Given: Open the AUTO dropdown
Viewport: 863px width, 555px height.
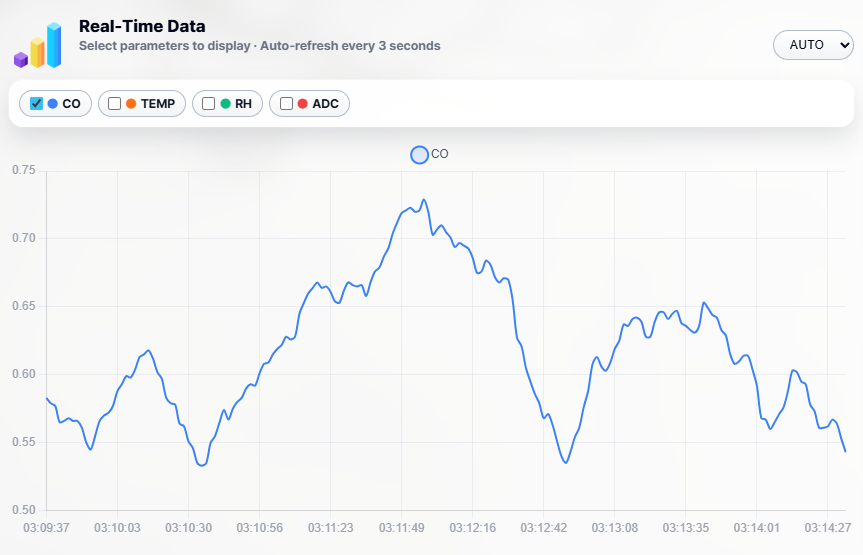Looking at the screenshot, I should click(x=813, y=45).
